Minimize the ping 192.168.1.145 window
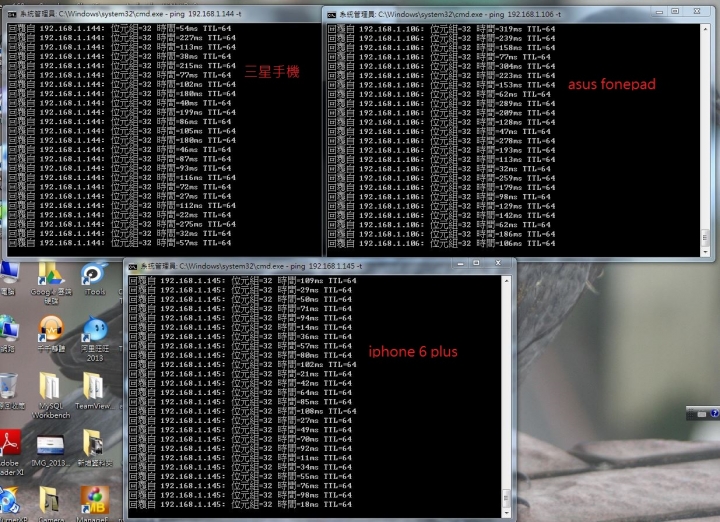 tap(461, 263)
